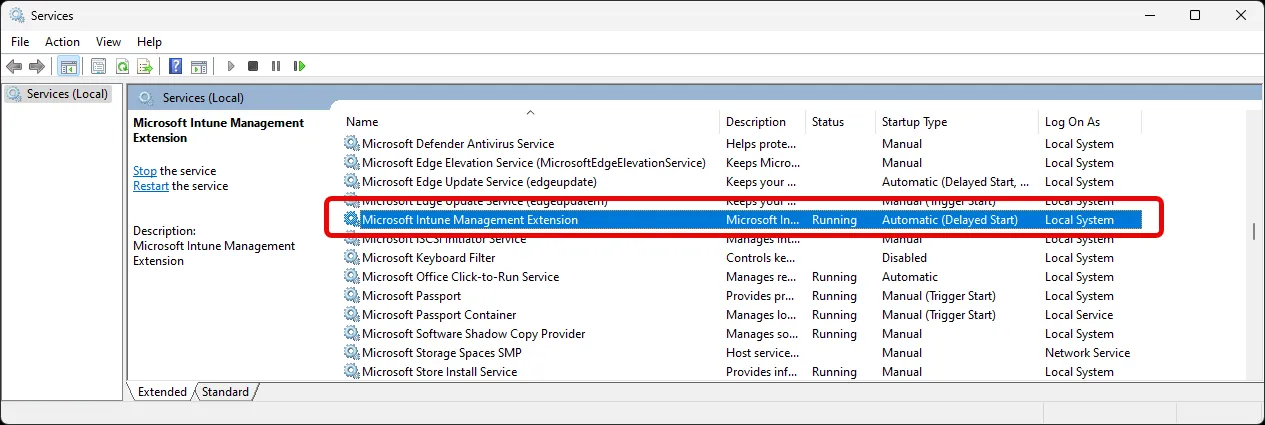This screenshot has height=425, width=1265.
Task: Click Host service description of Storage Spaces SMP
Action: [x=761, y=353]
